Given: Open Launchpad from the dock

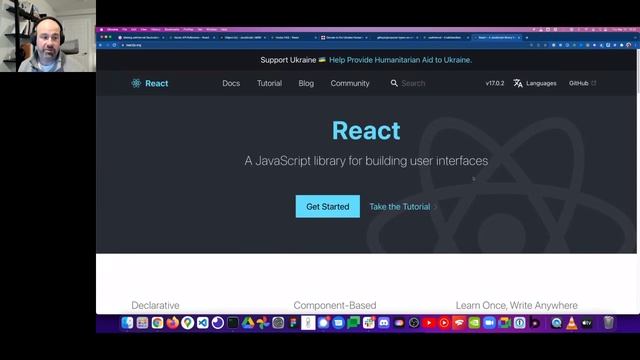Looking at the screenshot, I should [x=142, y=323].
